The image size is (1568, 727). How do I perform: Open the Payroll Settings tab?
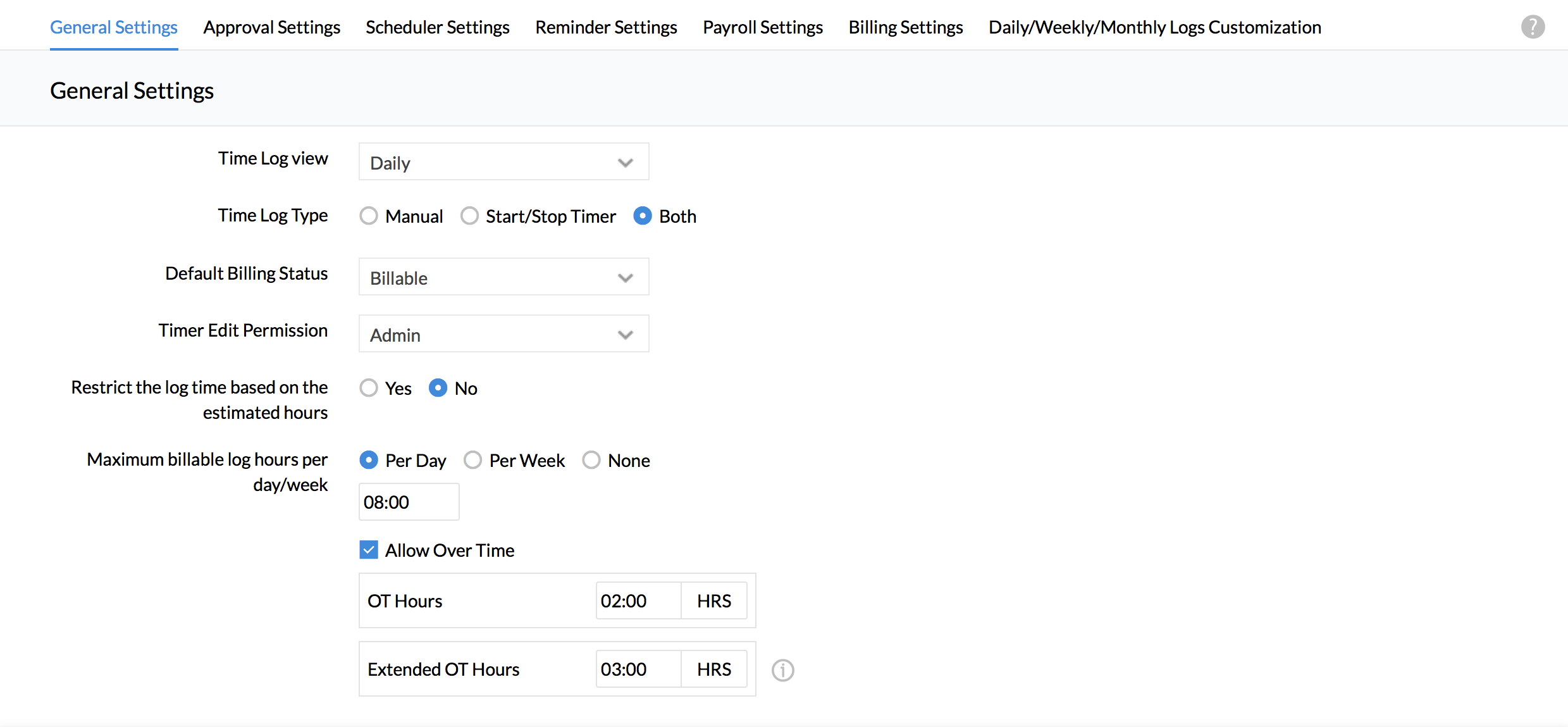(762, 27)
